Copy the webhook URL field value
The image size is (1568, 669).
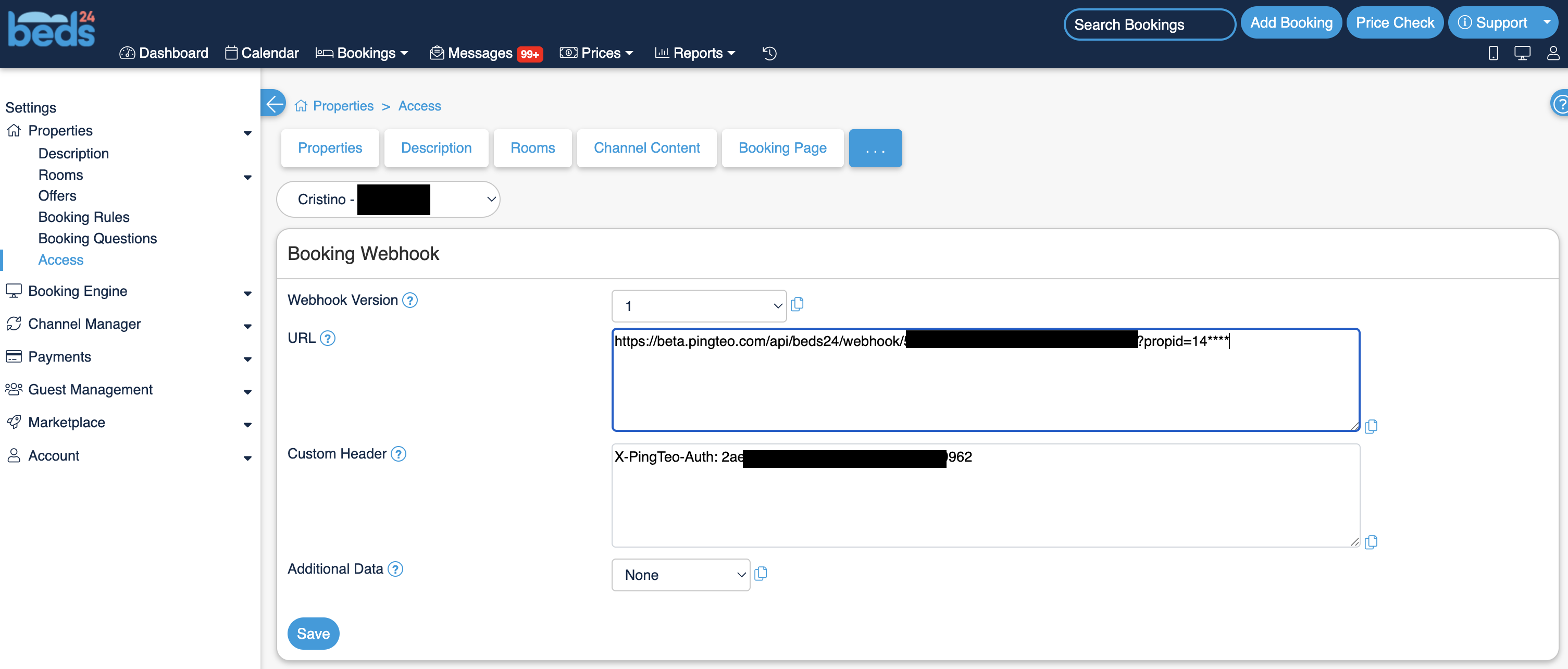pos(1371,427)
